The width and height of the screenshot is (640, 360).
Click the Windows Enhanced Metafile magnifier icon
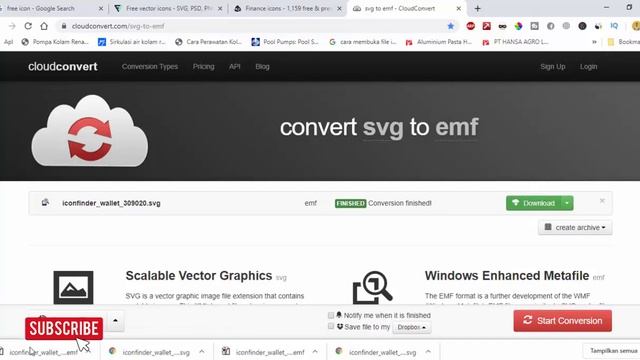click(372, 287)
